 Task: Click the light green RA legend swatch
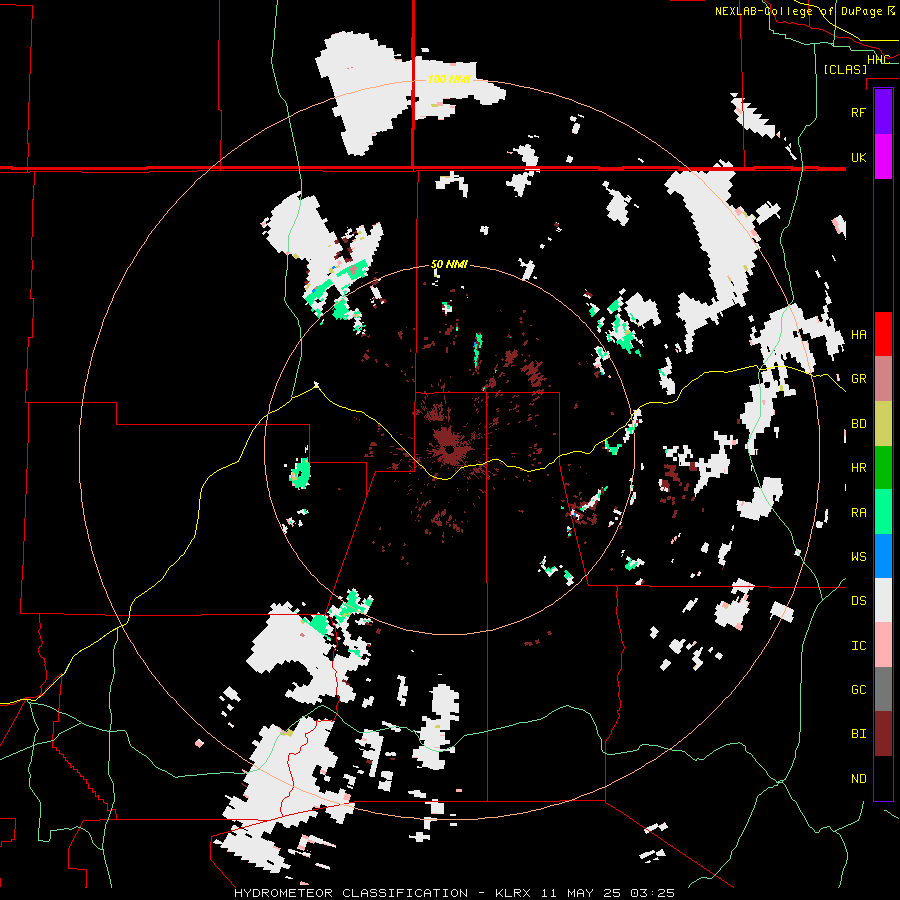(883, 512)
